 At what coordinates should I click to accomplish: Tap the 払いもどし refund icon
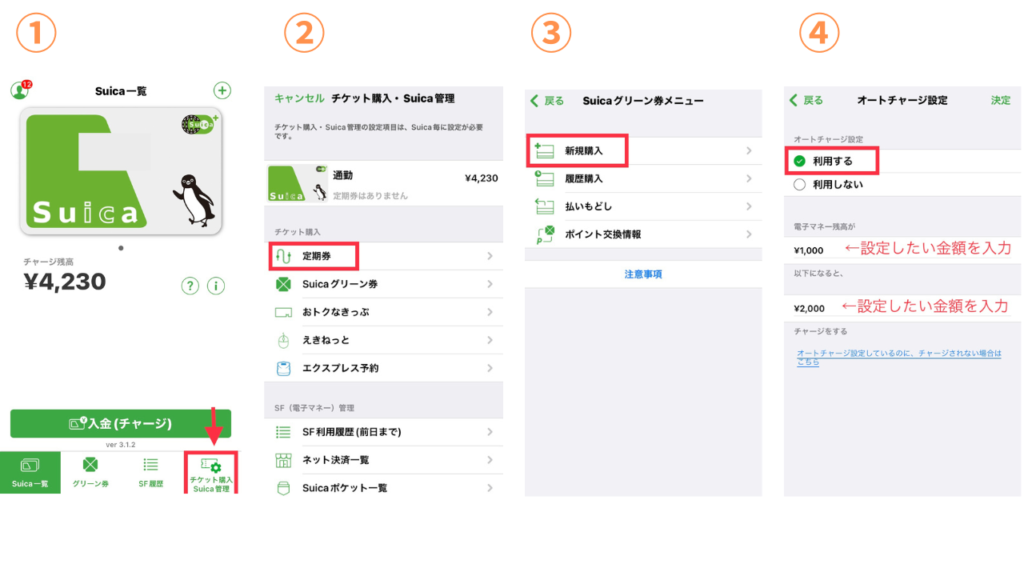pyautogui.click(x=544, y=206)
